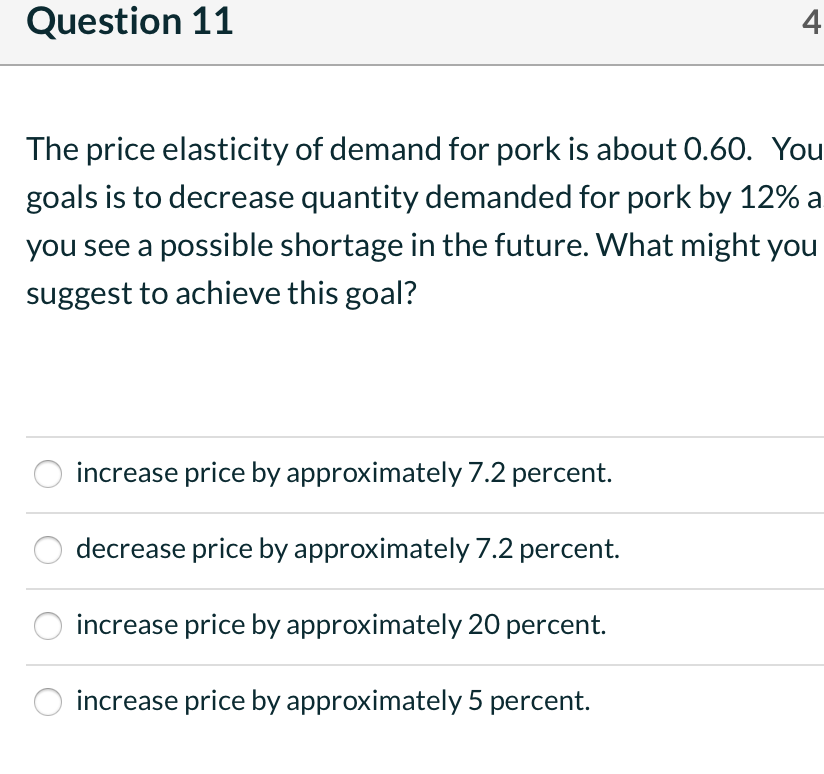Select the radio button for 'increase price by approximately 5 percent'

[x=48, y=702]
